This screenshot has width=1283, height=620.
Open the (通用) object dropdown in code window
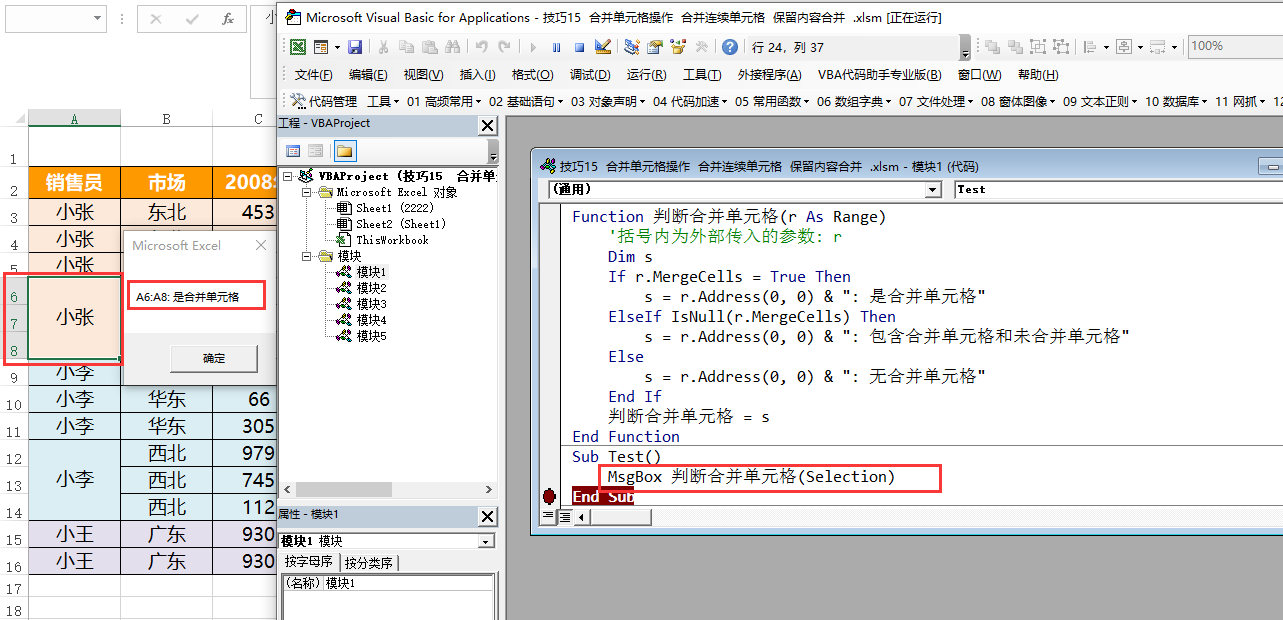coord(932,189)
